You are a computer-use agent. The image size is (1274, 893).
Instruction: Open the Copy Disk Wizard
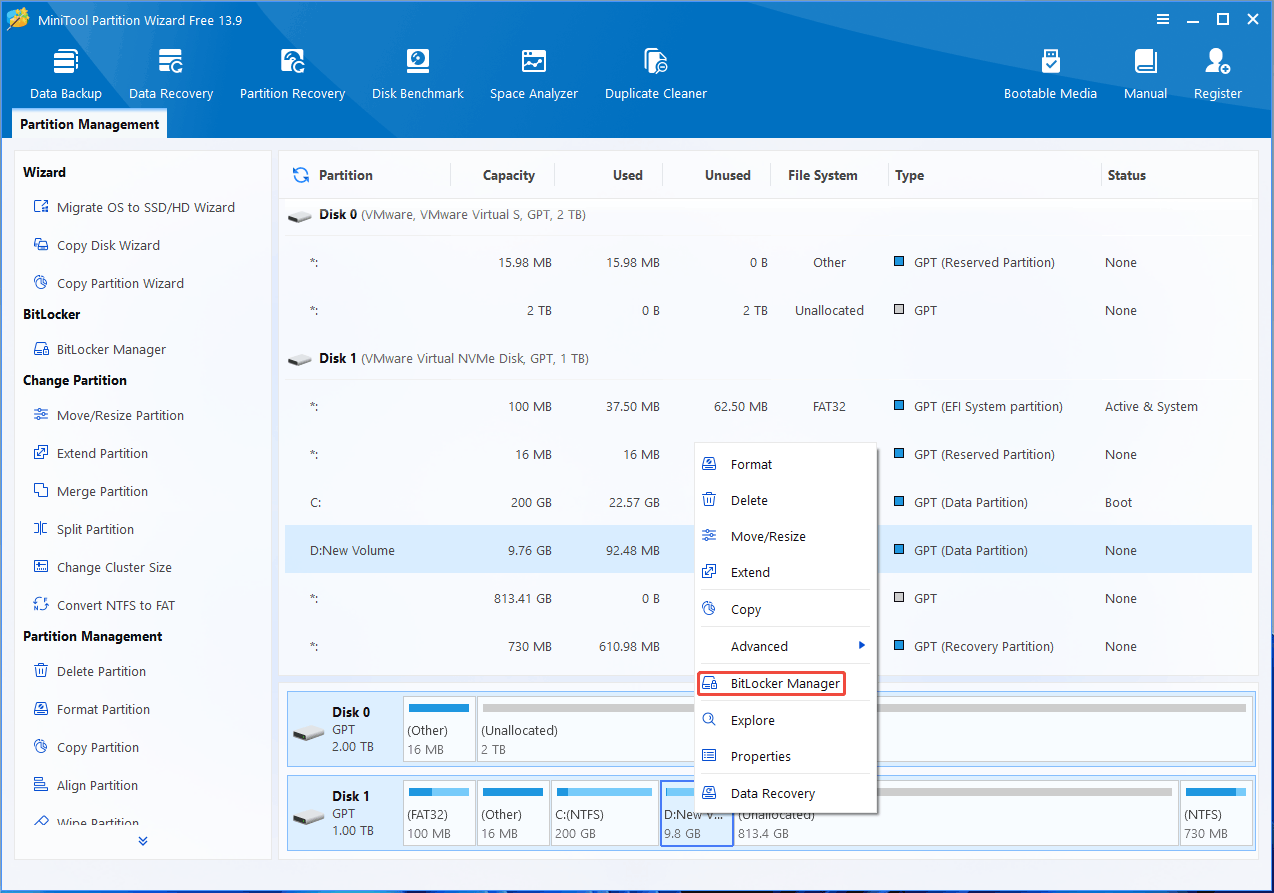pyautogui.click(x=96, y=245)
